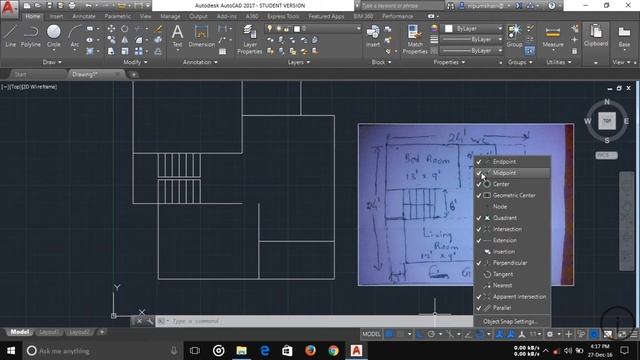Expand the Groups panel dropdown

click(x=520, y=62)
